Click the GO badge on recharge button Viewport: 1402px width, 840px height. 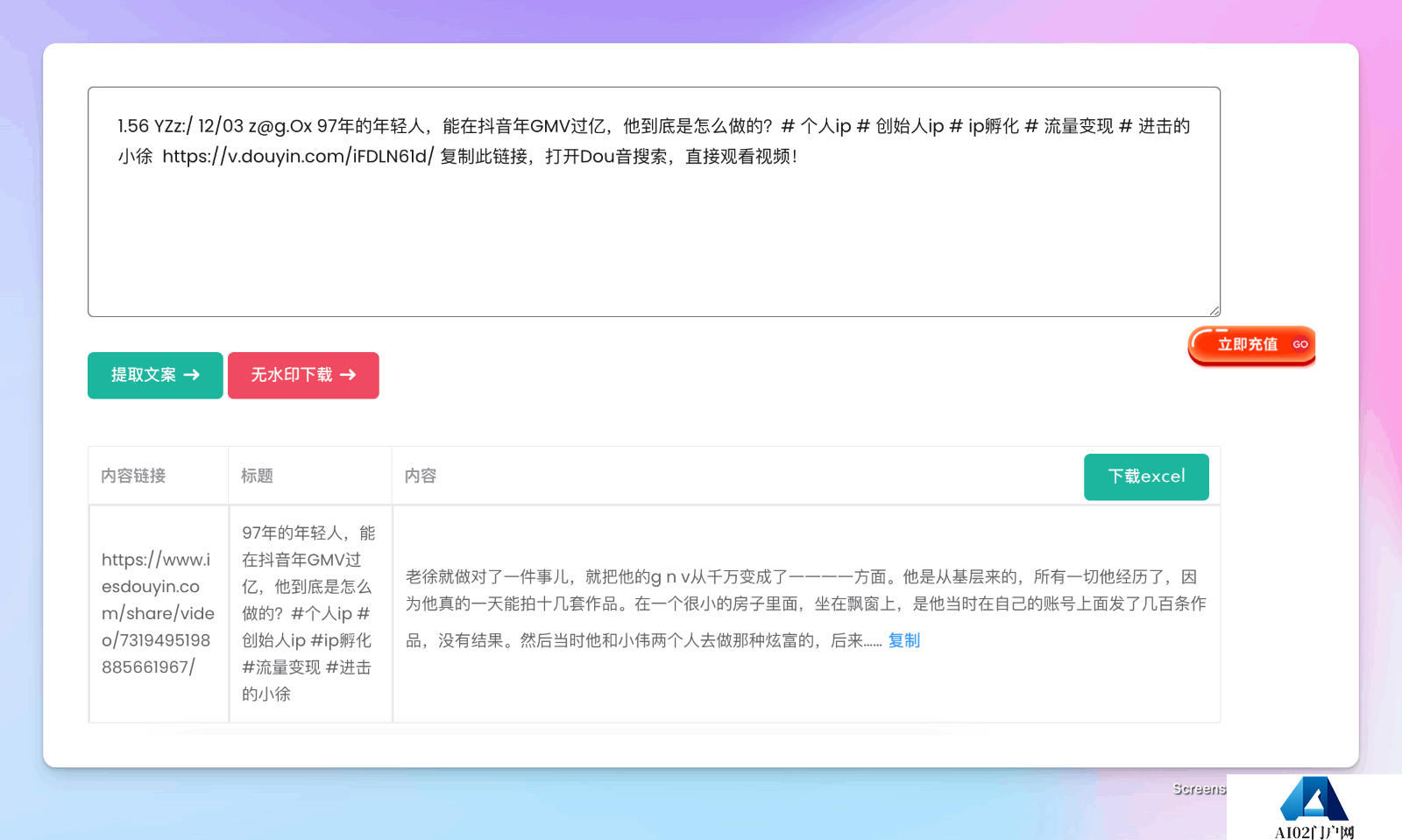[1300, 344]
